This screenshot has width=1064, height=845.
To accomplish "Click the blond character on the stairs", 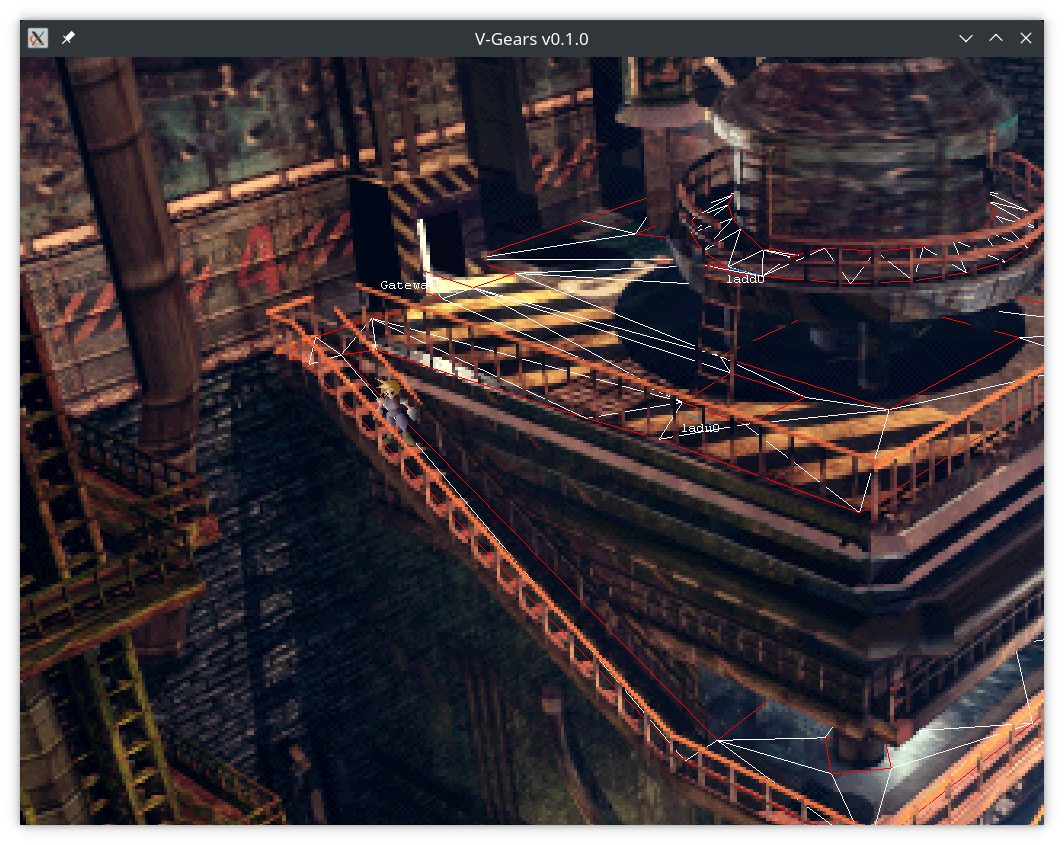I will 396,411.
